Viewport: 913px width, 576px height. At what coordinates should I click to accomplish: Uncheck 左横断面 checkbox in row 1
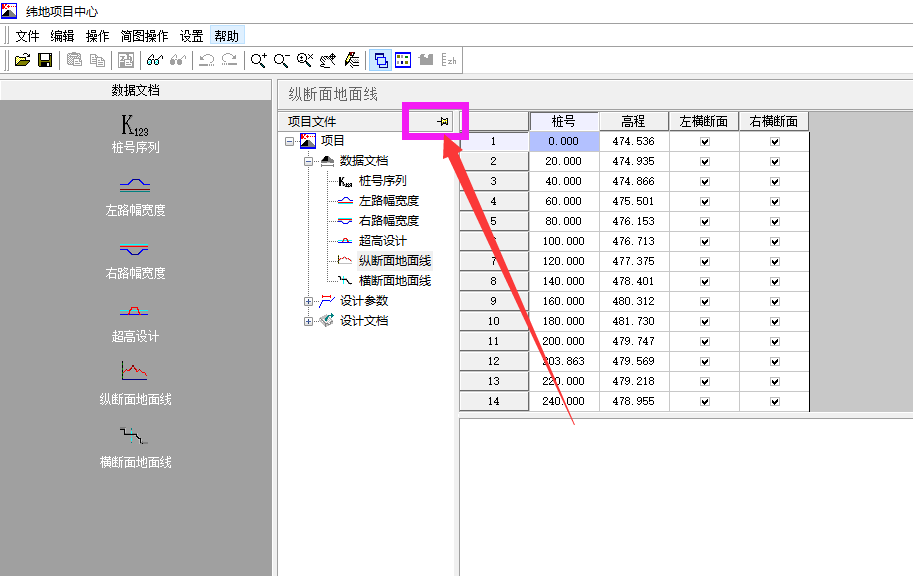coord(705,142)
